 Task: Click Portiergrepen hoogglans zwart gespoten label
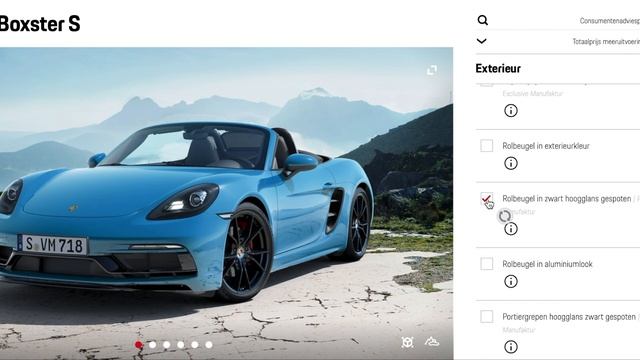pos(569,317)
